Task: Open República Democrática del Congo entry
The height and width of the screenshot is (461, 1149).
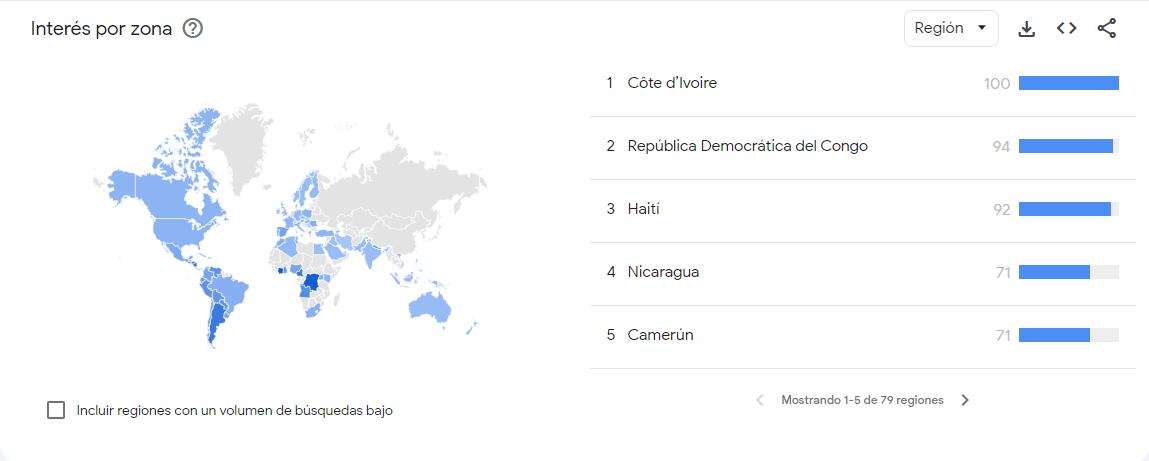Action: [747, 146]
